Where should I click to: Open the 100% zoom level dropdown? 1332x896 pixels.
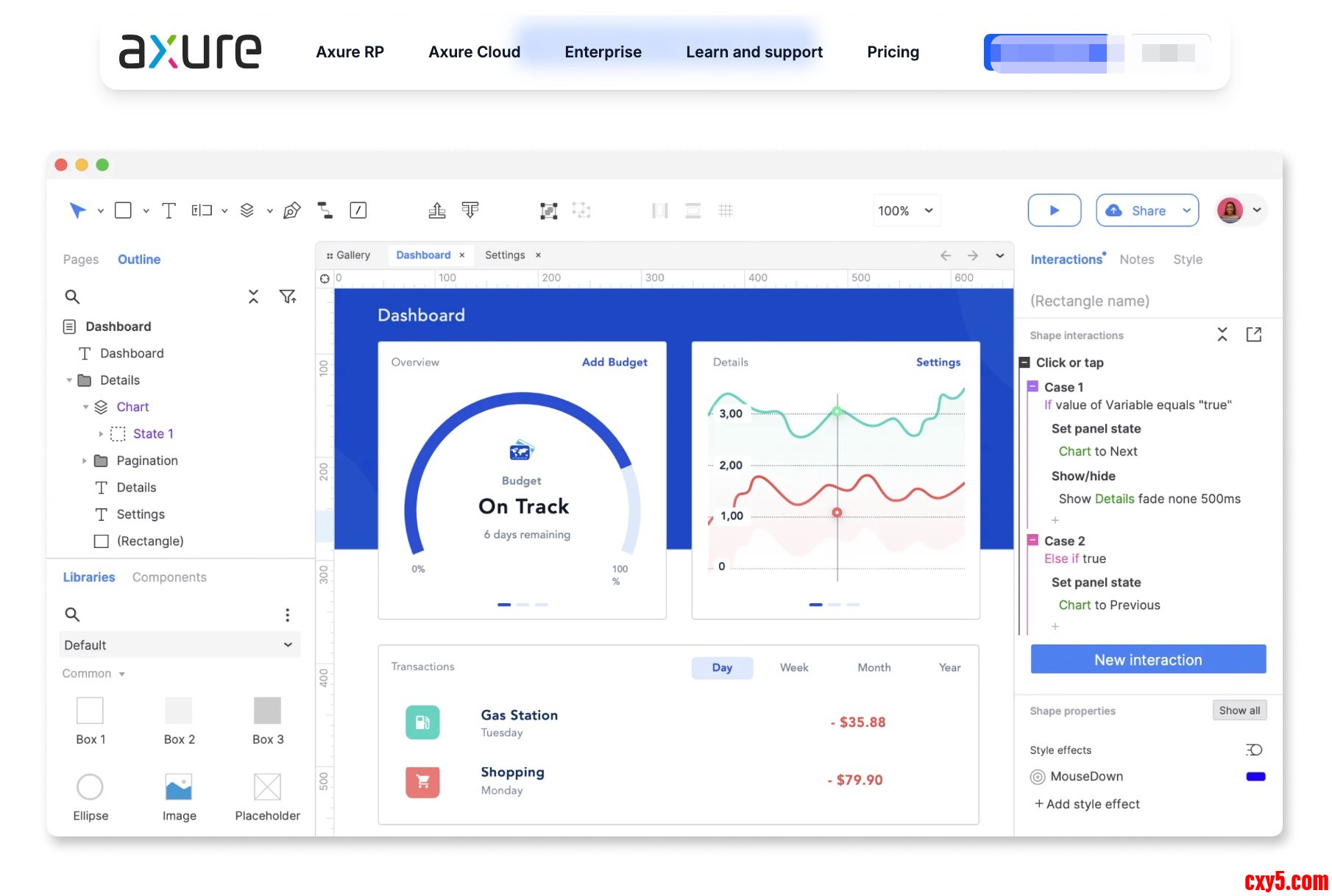pos(904,211)
